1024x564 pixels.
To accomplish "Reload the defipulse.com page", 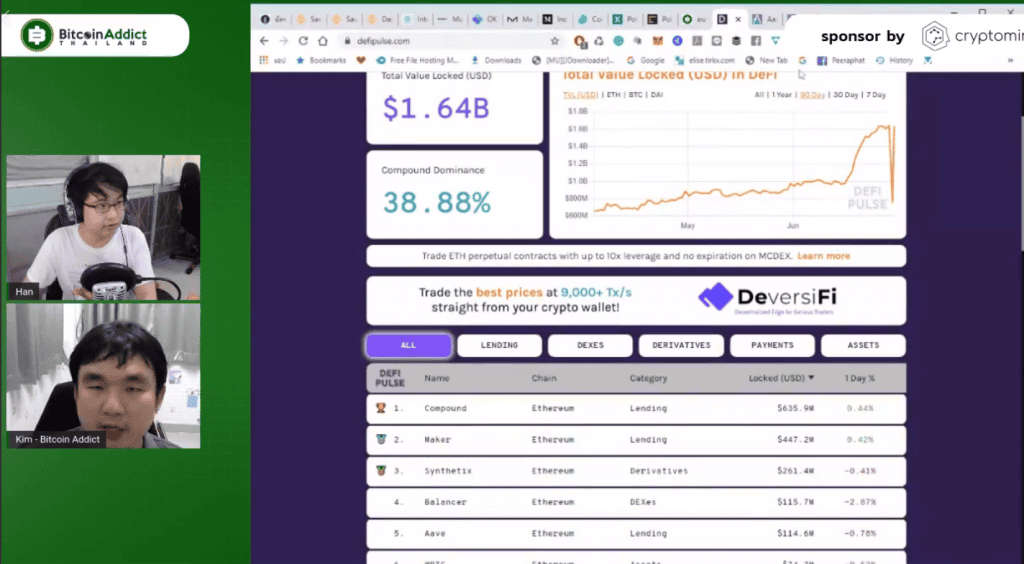I will pyautogui.click(x=303, y=40).
